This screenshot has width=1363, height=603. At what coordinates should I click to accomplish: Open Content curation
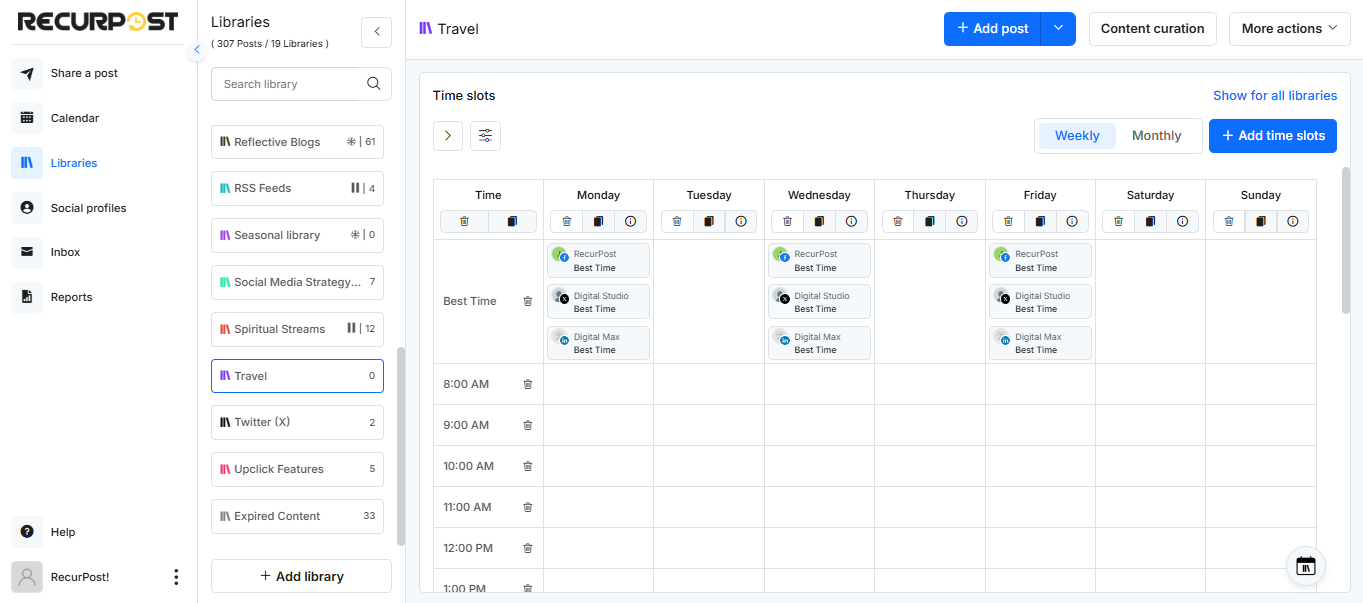click(x=1153, y=29)
